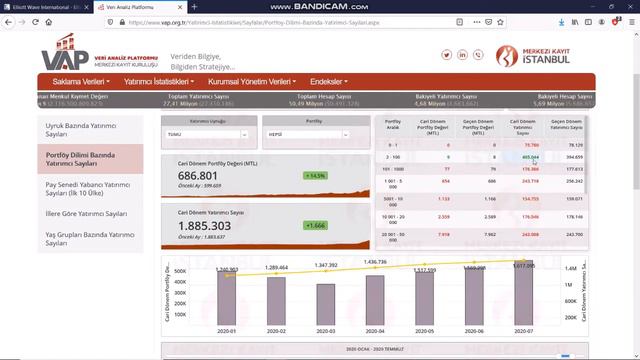Click the Toplam Hesap Sayısı ticker item
The image size is (640, 360).
click(x=324, y=100)
